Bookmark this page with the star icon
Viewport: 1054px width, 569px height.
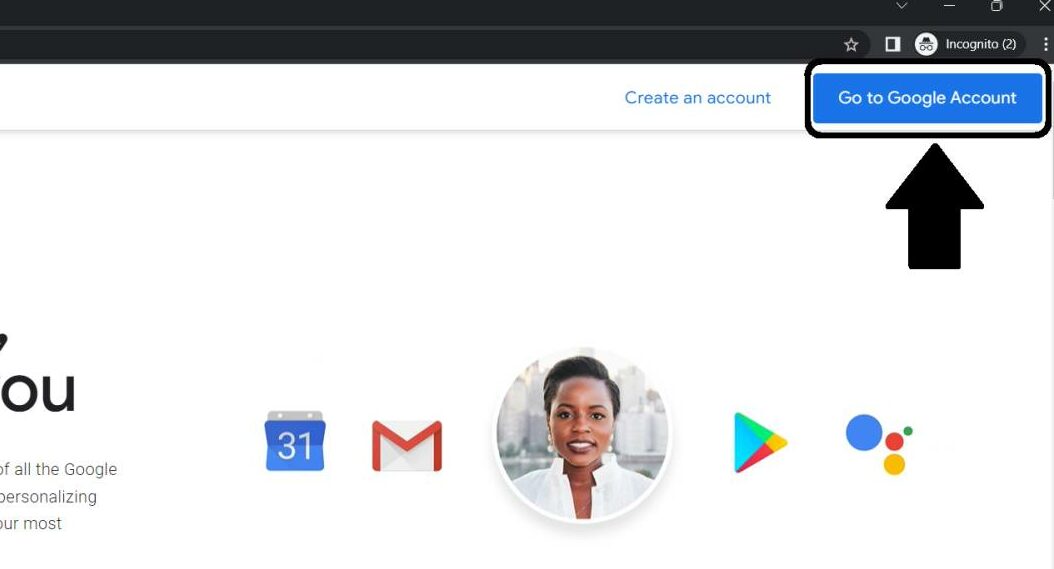(x=851, y=44)
